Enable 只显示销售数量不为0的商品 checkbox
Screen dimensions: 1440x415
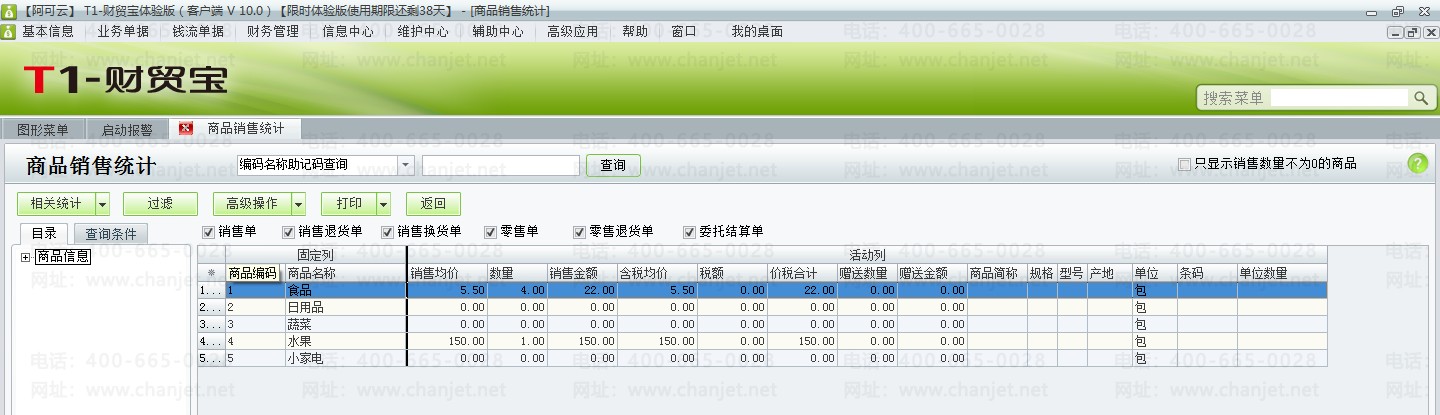click(x=1184, y=164)
